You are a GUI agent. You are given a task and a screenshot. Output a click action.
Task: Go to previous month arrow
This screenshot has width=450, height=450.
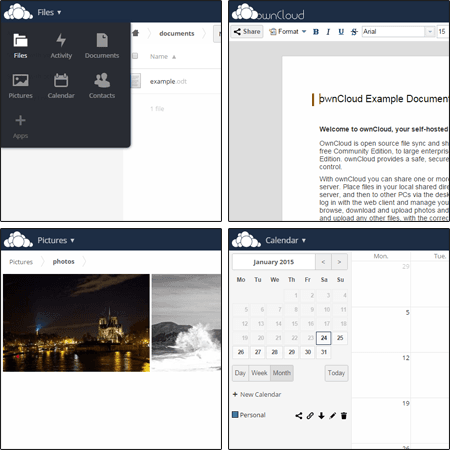[x=323, y=262]
